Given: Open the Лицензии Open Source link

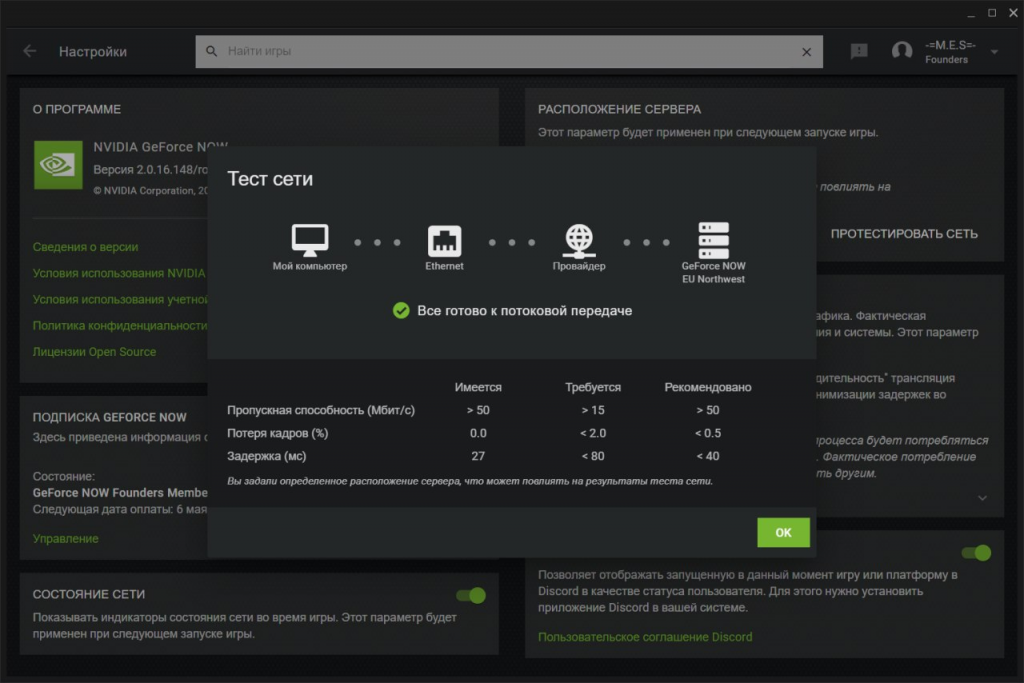Looking at the screenshot, I should (94, 351).
